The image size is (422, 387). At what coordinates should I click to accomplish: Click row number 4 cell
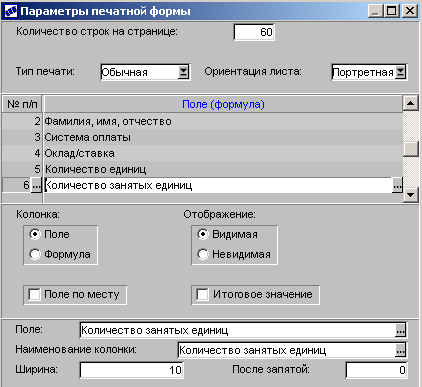click(x=22, y=153)
